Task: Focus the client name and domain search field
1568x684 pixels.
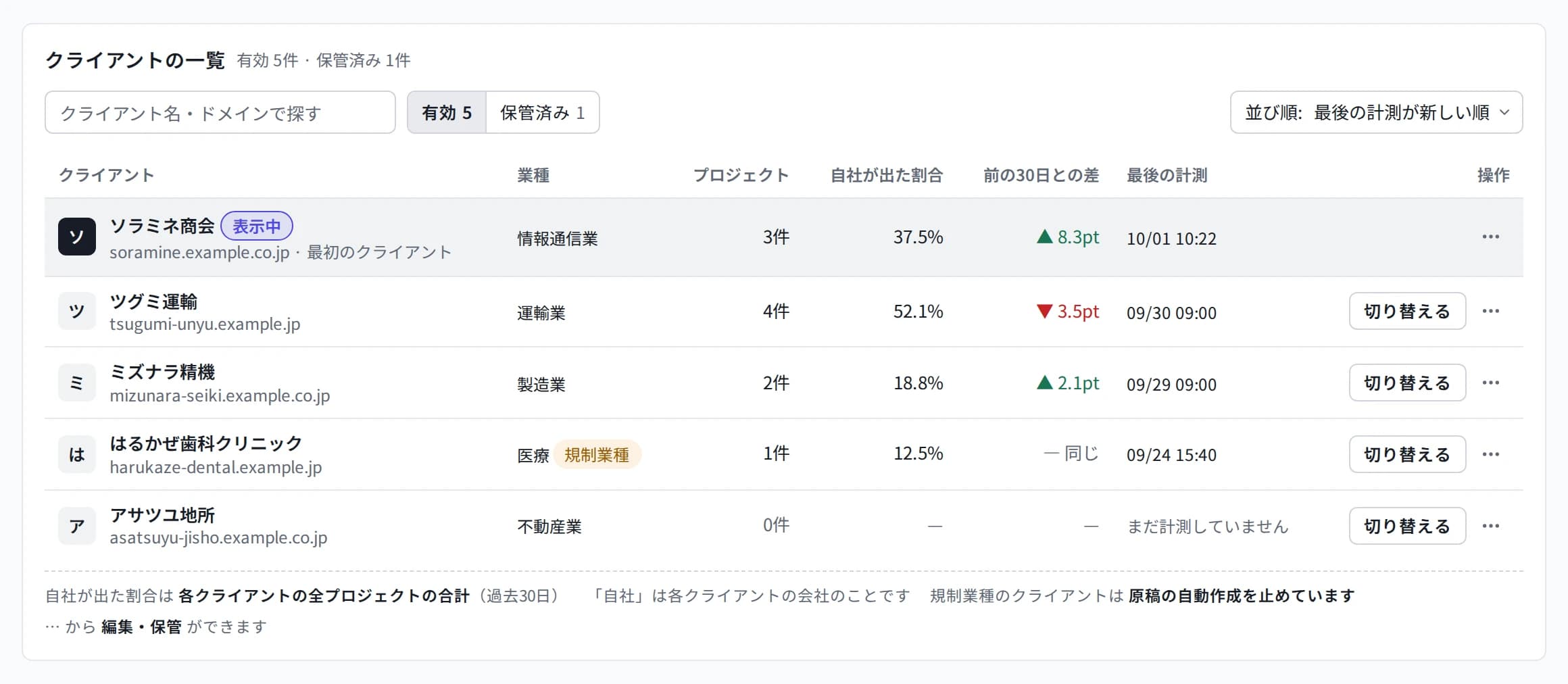Action: click(x=220, y=112)
